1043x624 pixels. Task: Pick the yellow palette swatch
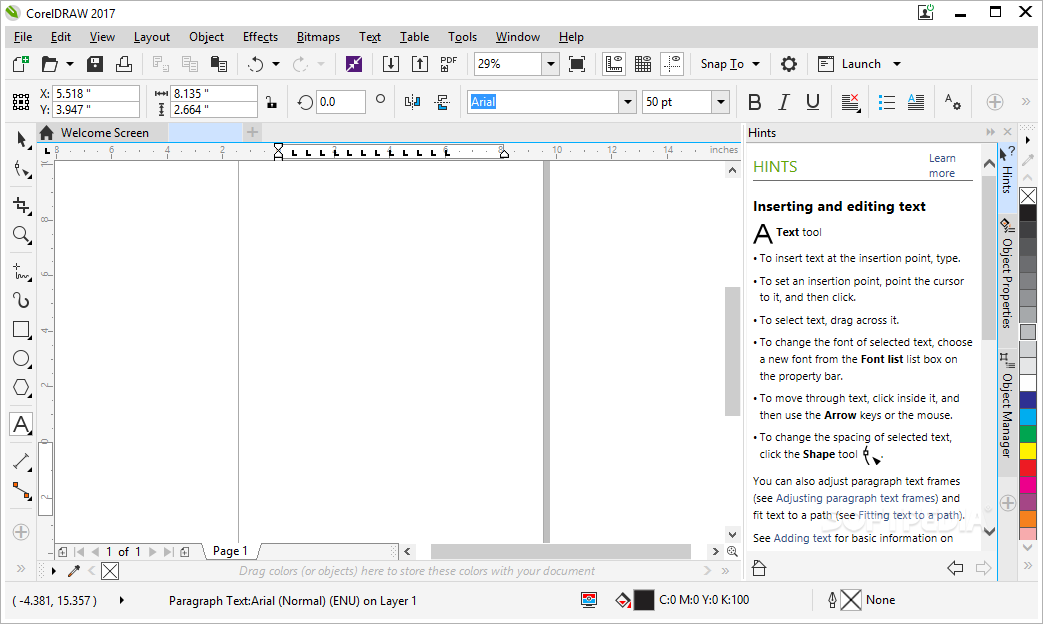1028,450
